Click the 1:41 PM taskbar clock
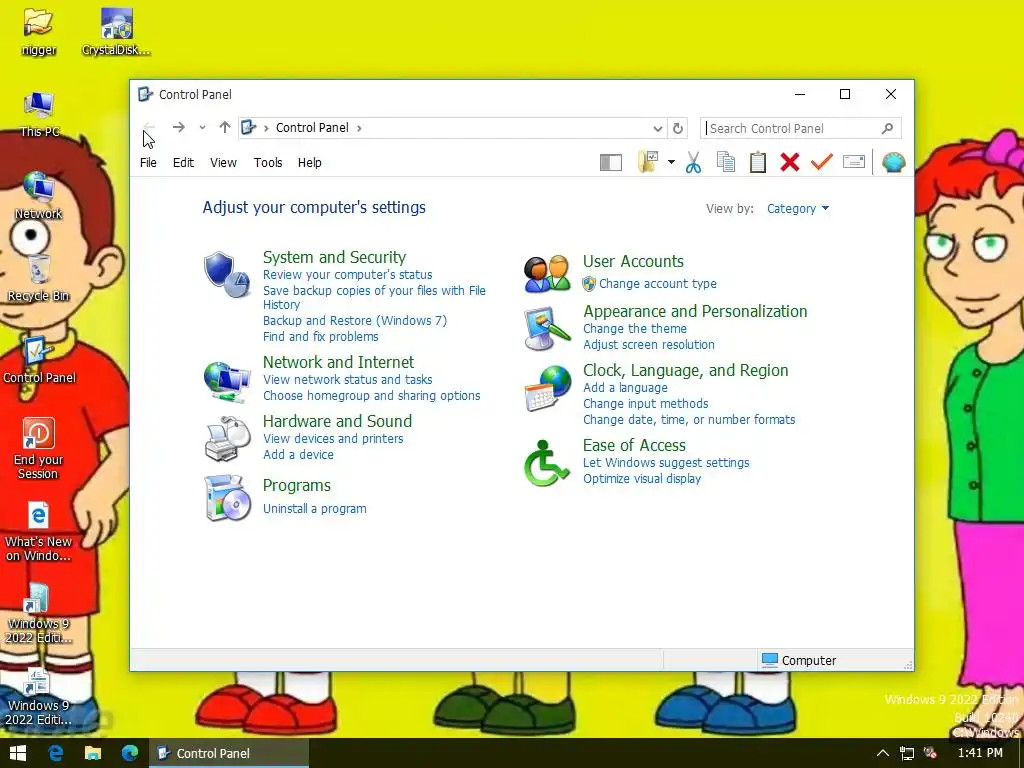Viewport: 1024px width, 768px height. [980, 753]
